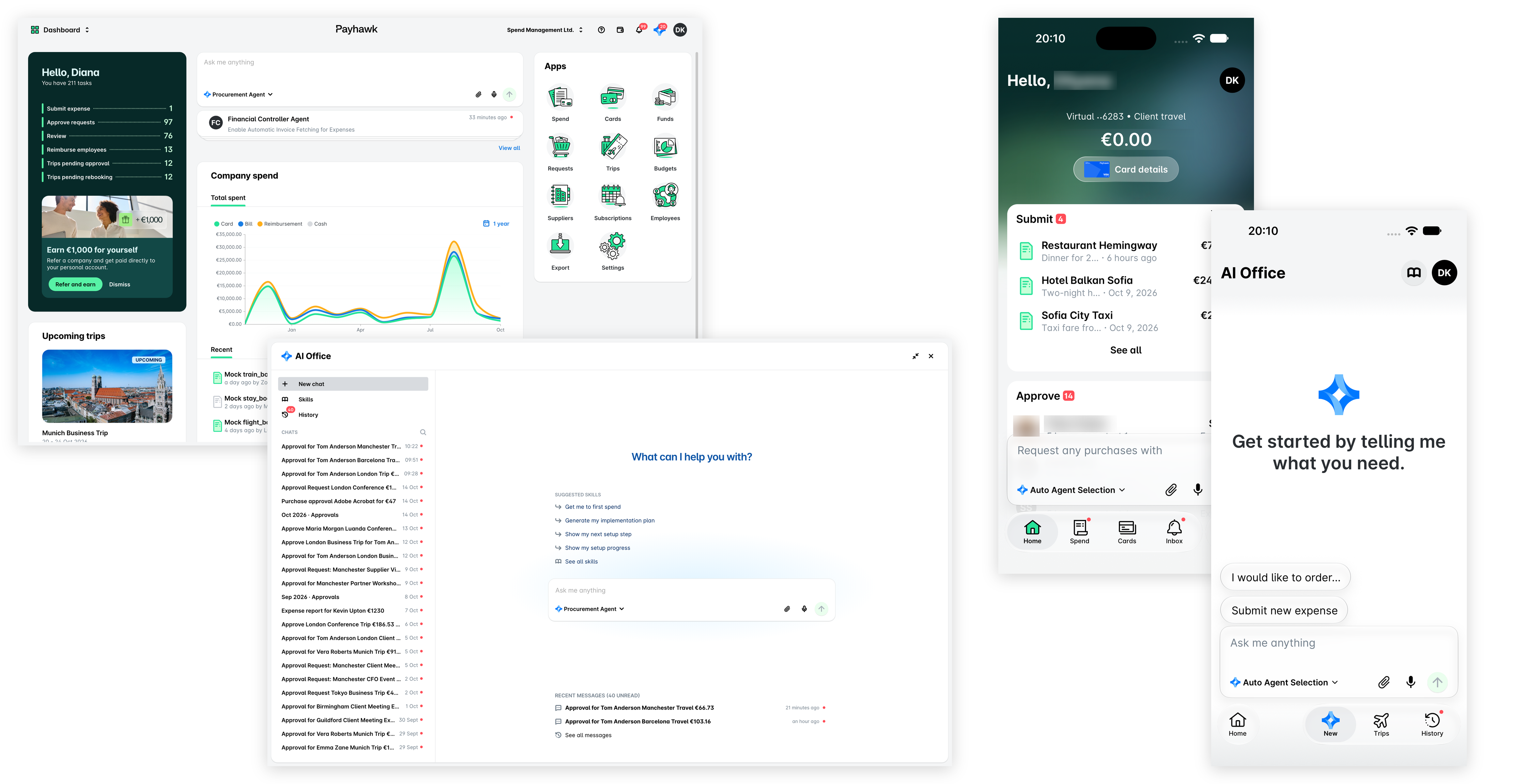Tap the Home tab on mobile home screen
Screen dimensions: 1531x784
[x=1032, y=532]
